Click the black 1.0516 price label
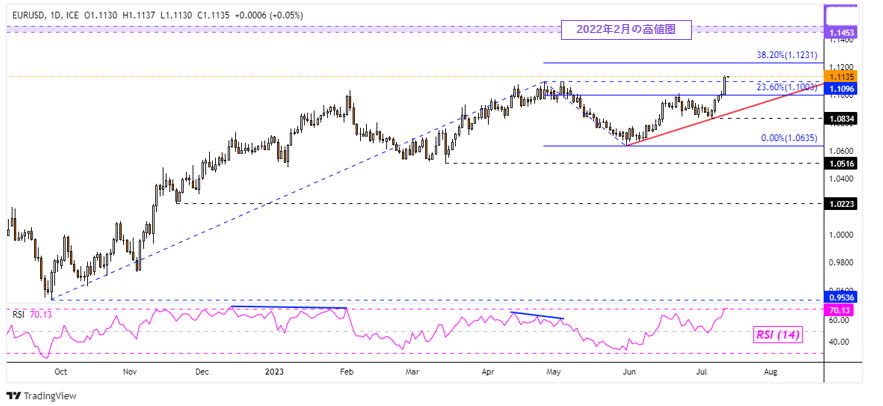 click(841, 163)
